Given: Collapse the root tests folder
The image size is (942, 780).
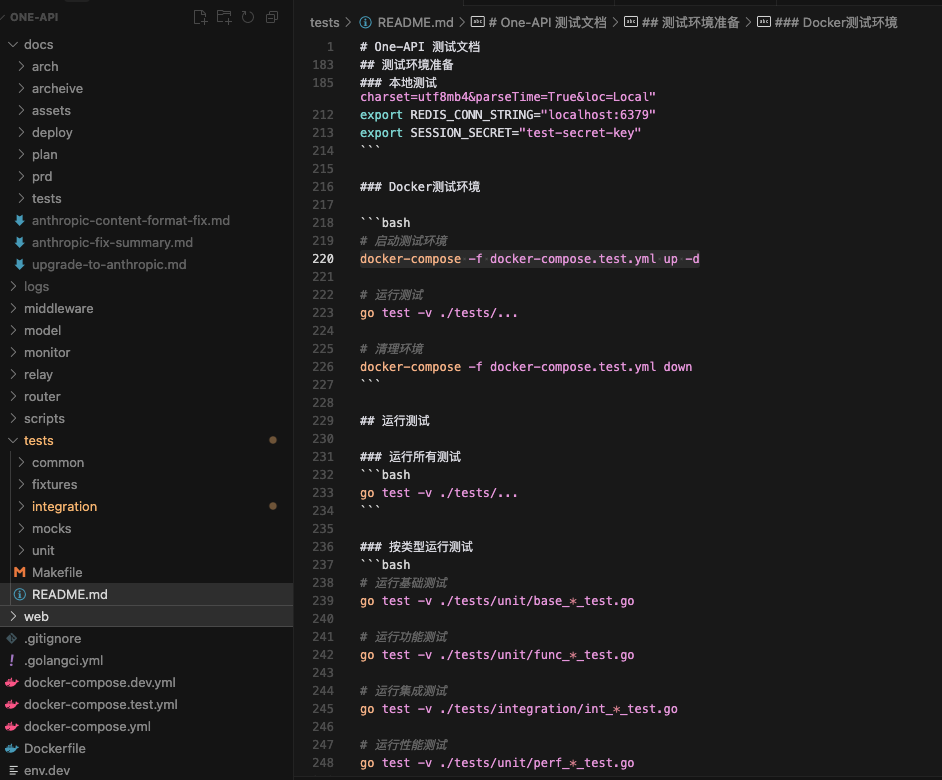Looking at the screenshot, I should (x=38, y=440).
